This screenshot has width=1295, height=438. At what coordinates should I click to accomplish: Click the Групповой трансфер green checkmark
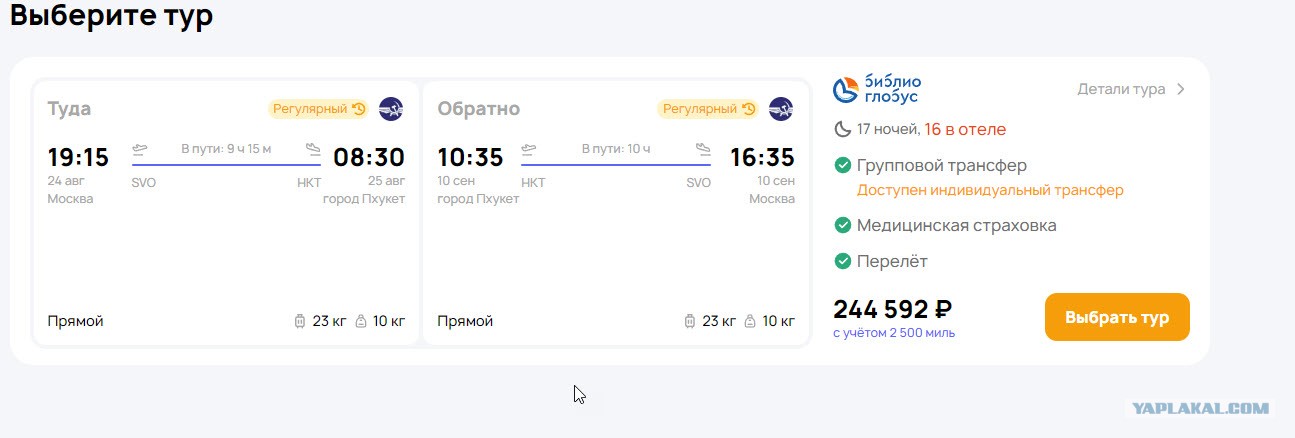point(842,165)
